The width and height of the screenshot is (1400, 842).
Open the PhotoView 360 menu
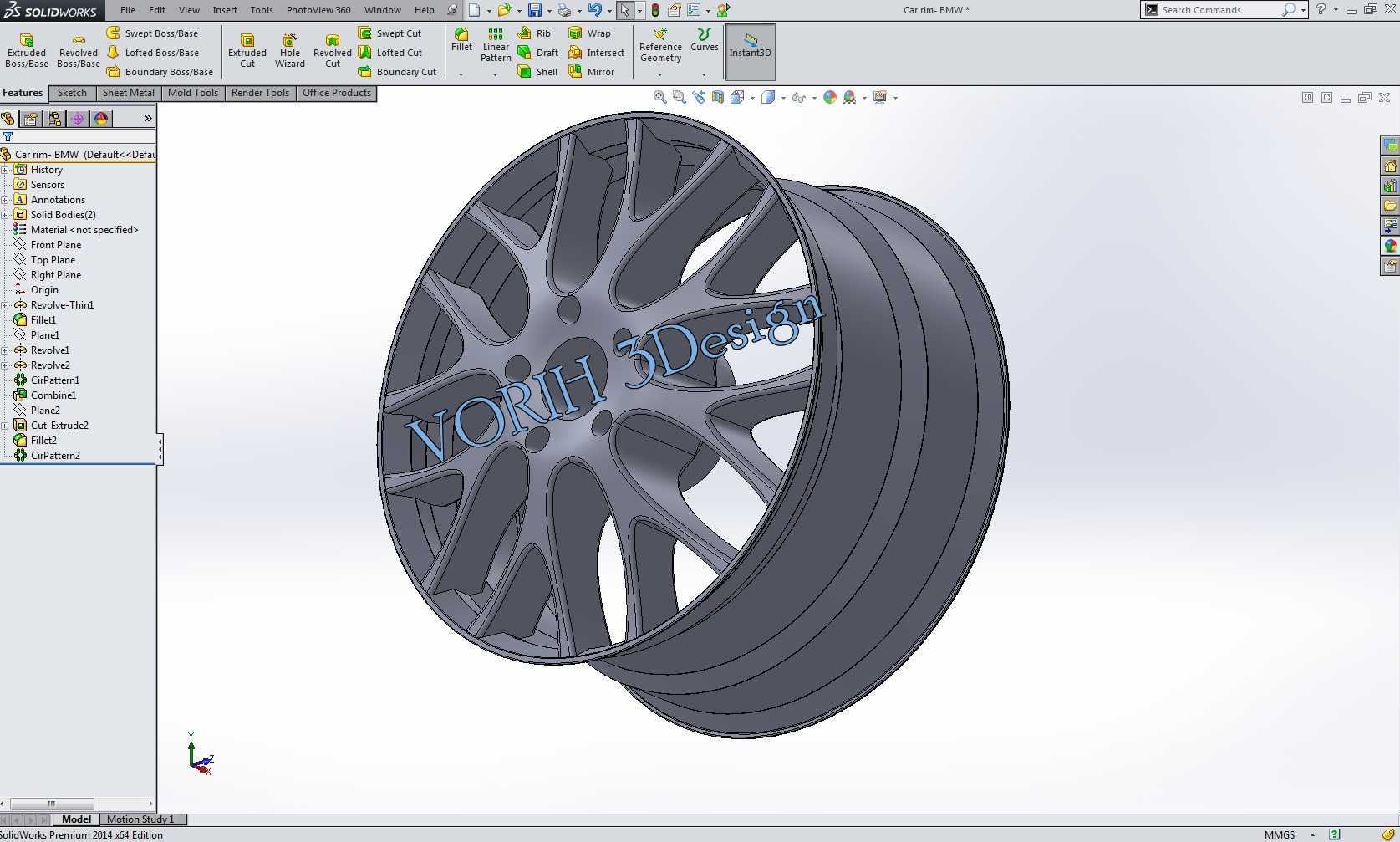click(x=318, y=10)
